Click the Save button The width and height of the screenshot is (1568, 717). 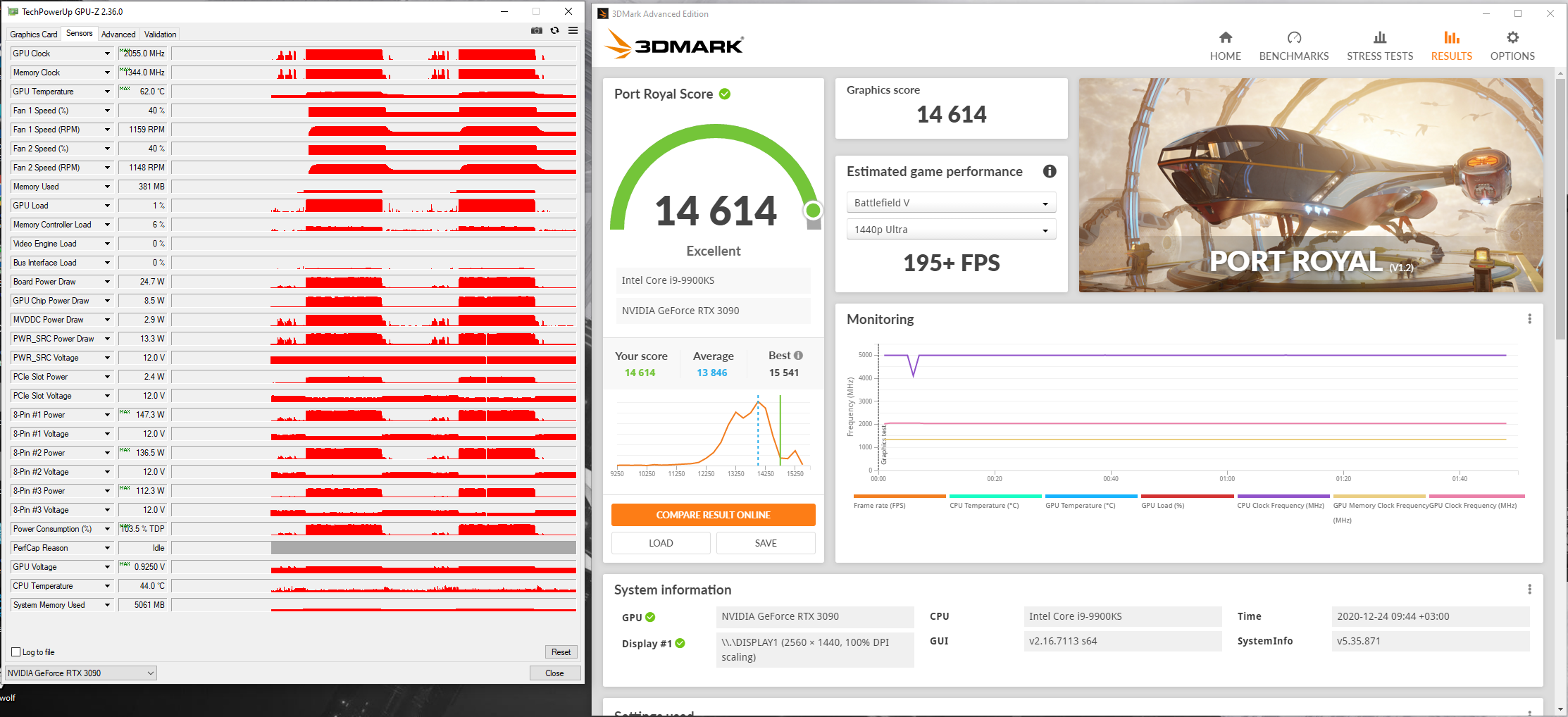point(766,543)
